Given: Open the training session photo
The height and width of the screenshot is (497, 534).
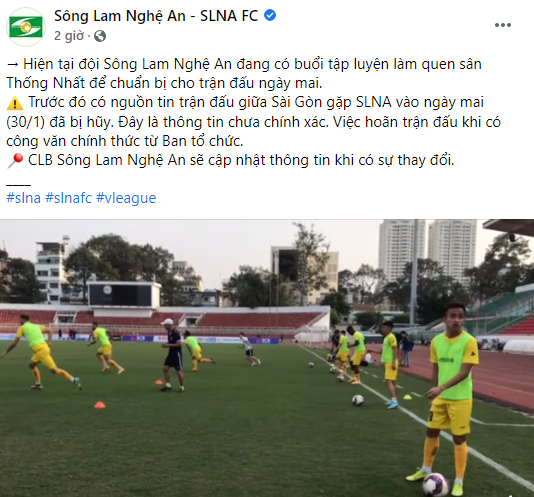Looking at the screenshot, I should 267,358.
